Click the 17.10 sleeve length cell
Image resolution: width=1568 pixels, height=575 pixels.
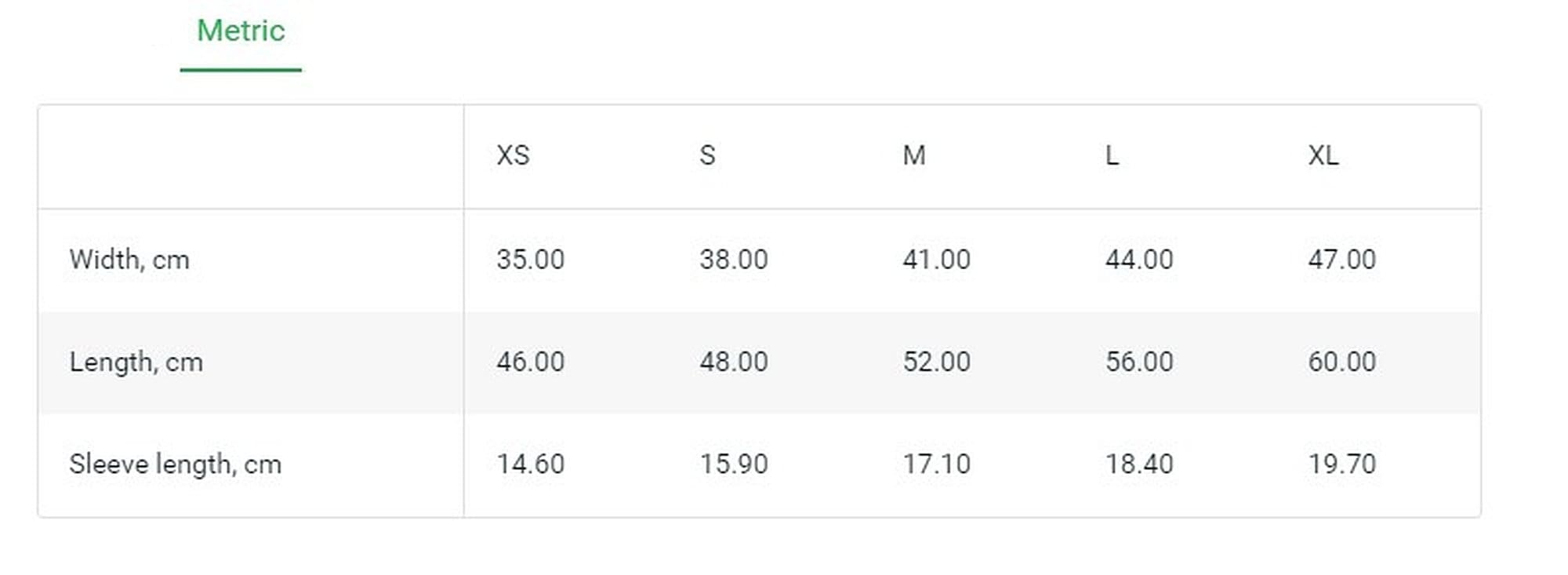(x=937, y=464)
